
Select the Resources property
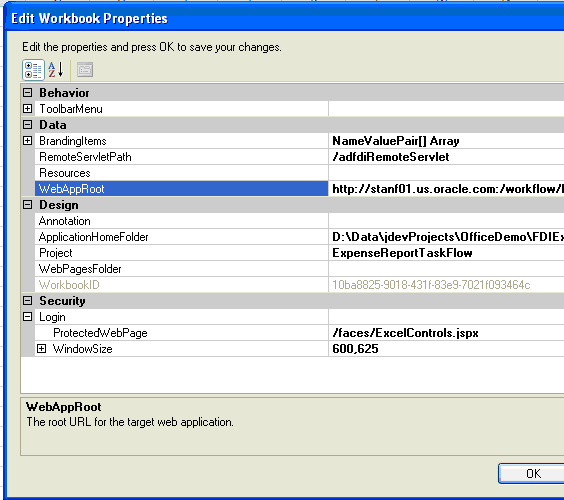pos(182,173)
